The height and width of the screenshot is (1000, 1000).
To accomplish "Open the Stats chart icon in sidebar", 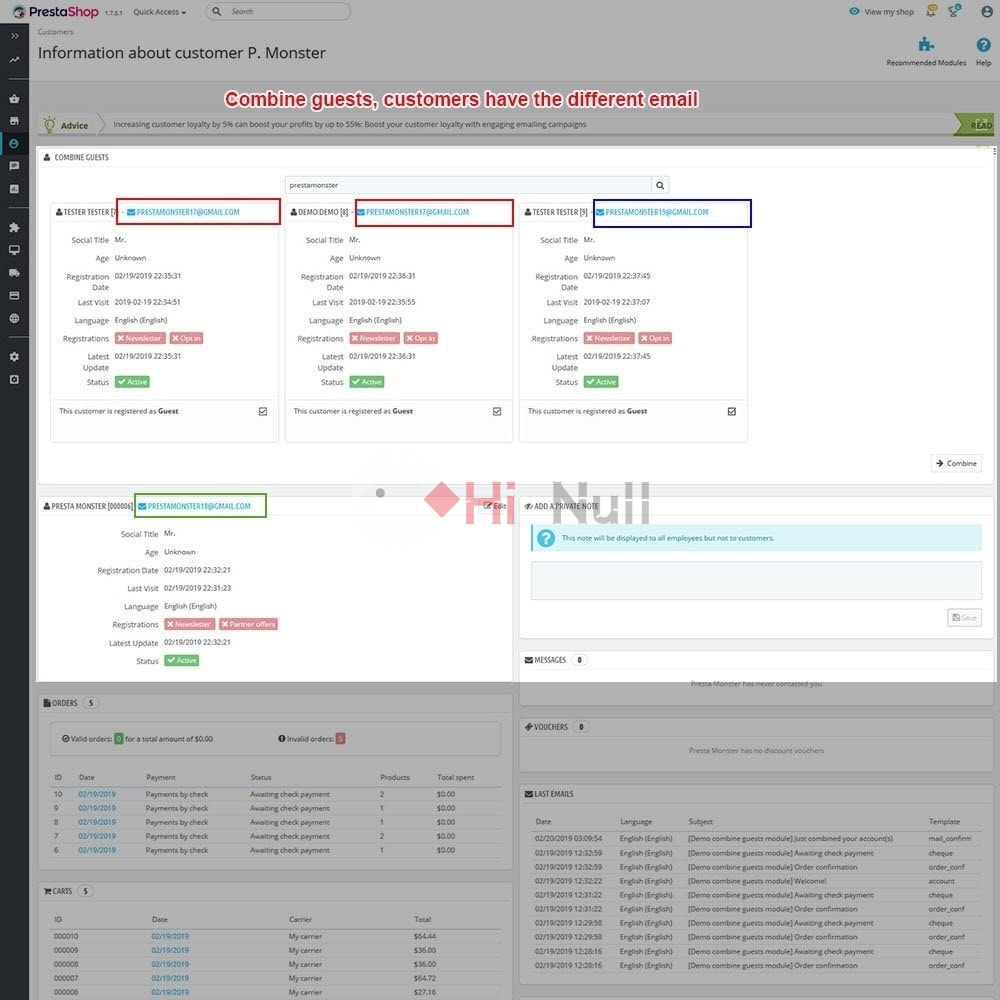I will 14,189.
